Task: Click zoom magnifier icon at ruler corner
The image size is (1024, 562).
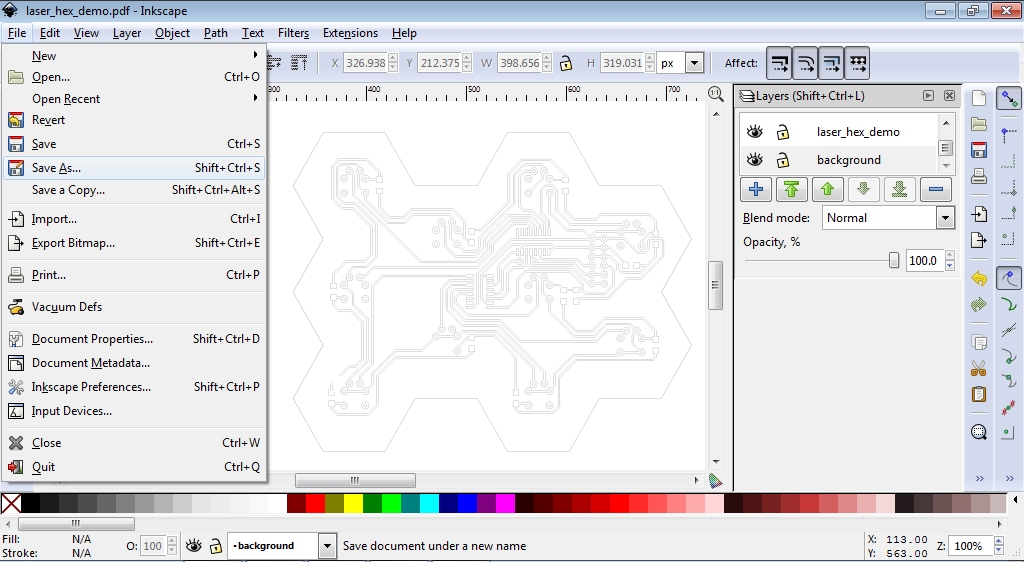Action: tap(716, 95)
